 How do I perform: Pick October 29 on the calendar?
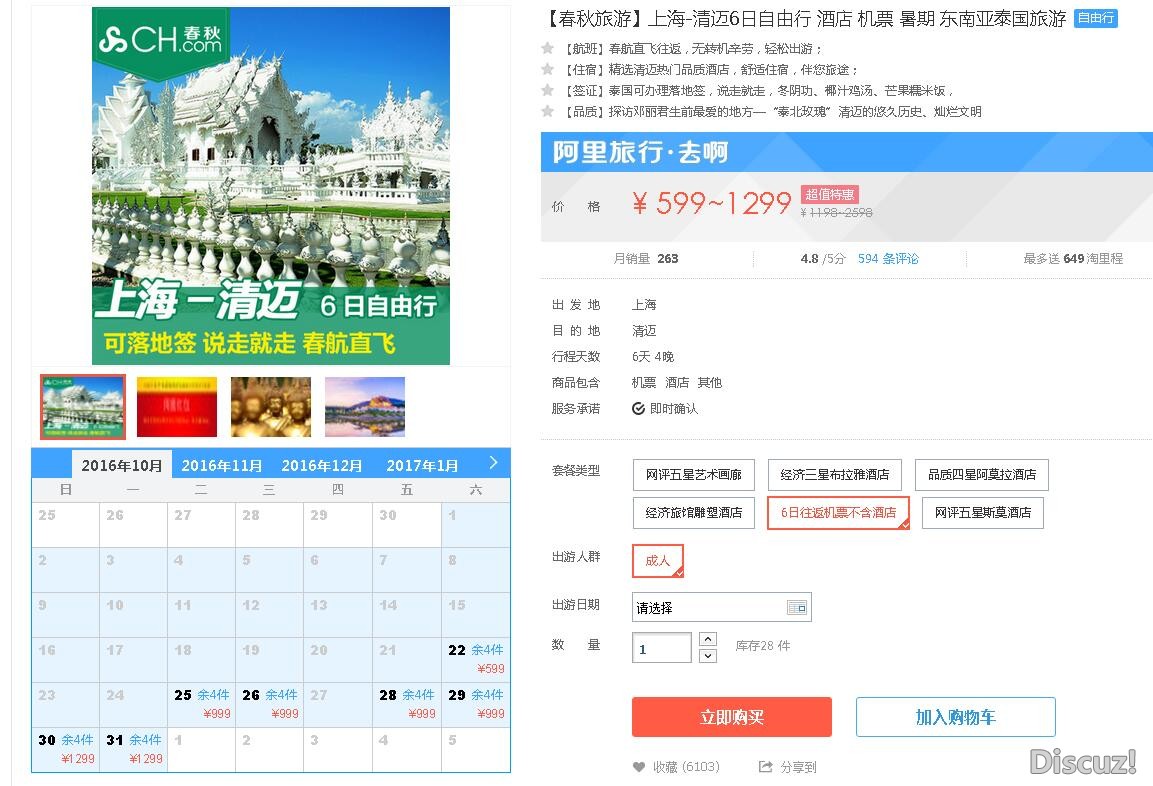pos(476,704)
